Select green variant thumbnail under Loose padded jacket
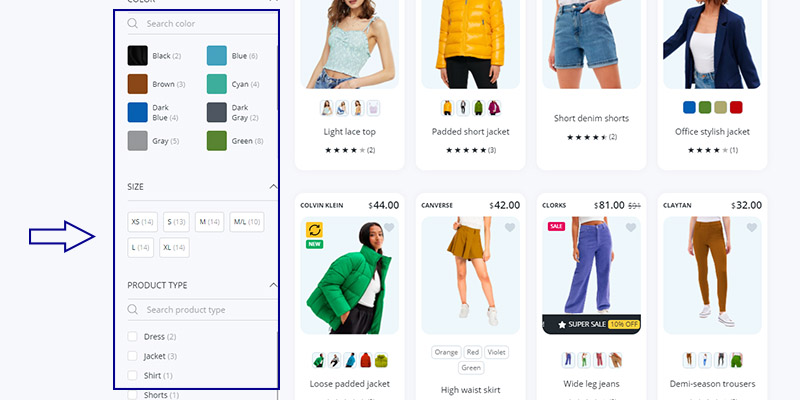 pyautogui.click(x=319, y=360)
